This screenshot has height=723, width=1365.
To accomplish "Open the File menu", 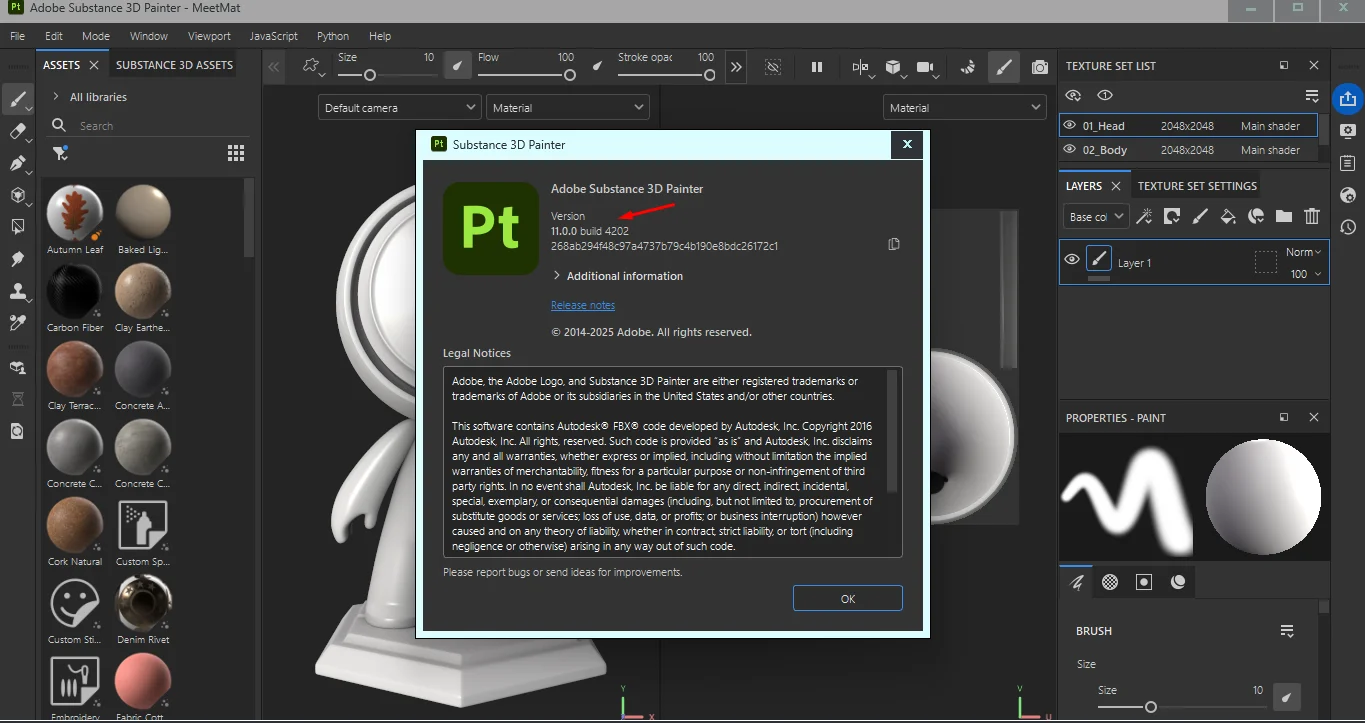I will click(17, 36).
